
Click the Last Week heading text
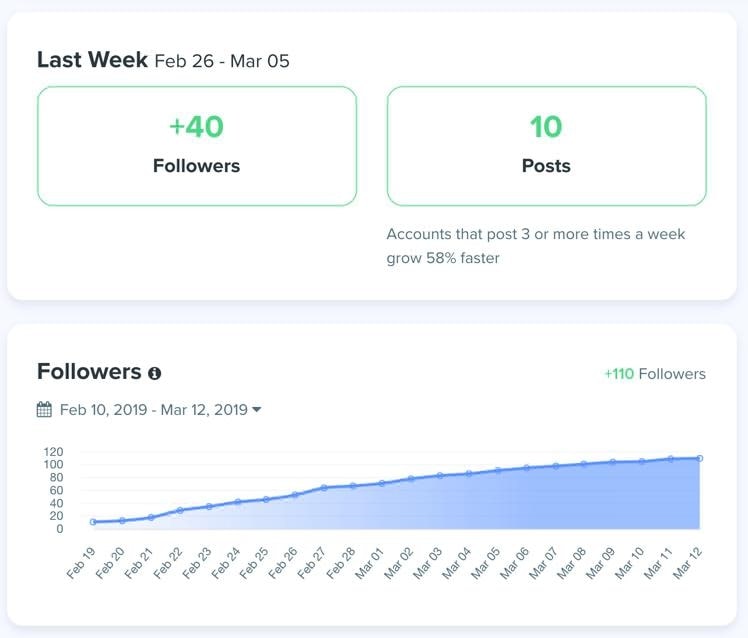92,60
